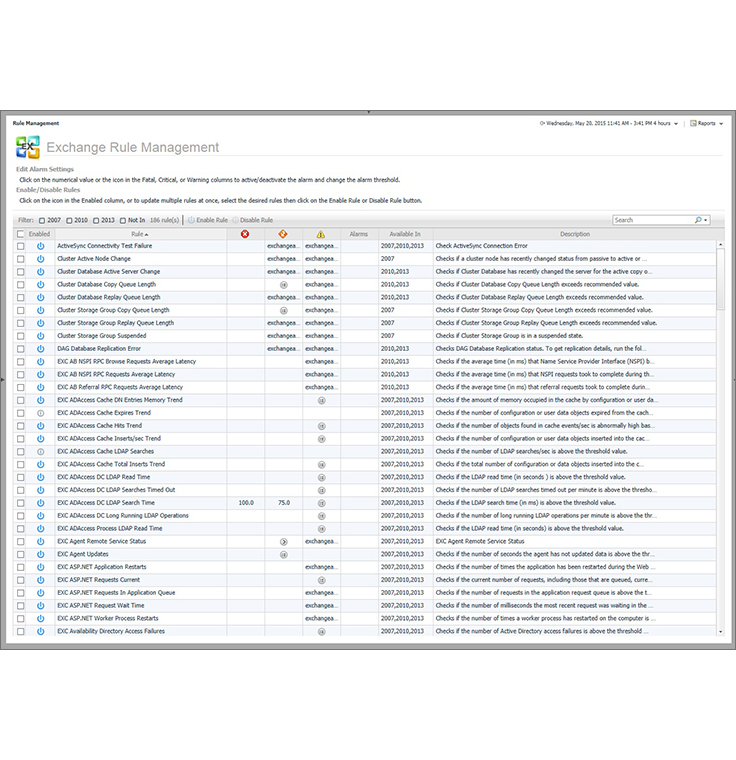Screen dimensions: 736x760
Task: Click warning value for EXC ASP.NET Requests In Application Queue
Action: click(x=320, y=593)
